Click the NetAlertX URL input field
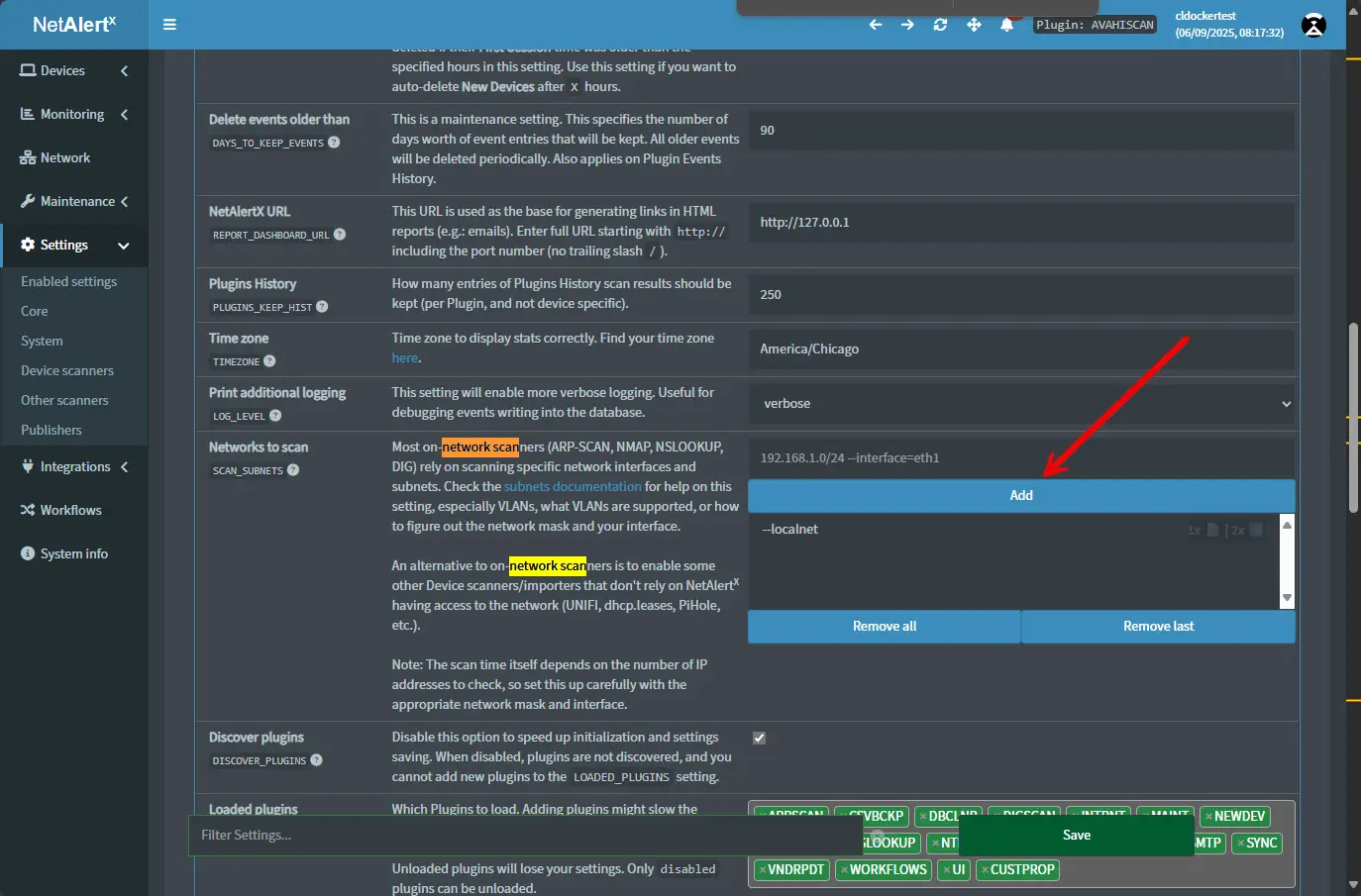Image resolution: width=1361 pixels, height=896 pixels. tap(1021, 223)
